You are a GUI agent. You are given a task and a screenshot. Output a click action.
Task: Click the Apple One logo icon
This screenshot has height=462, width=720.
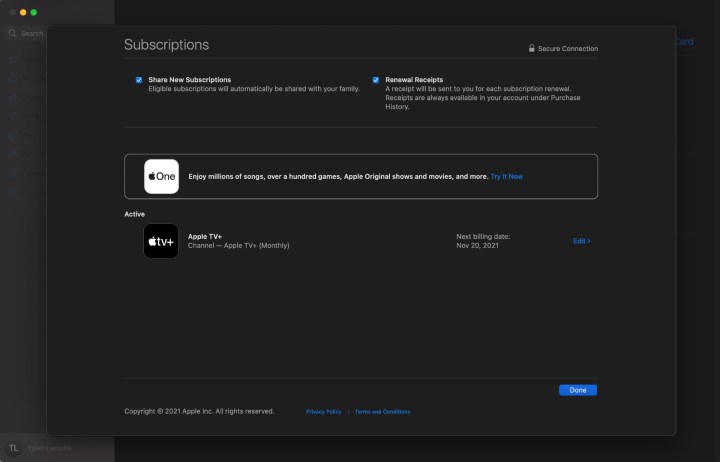161,176
